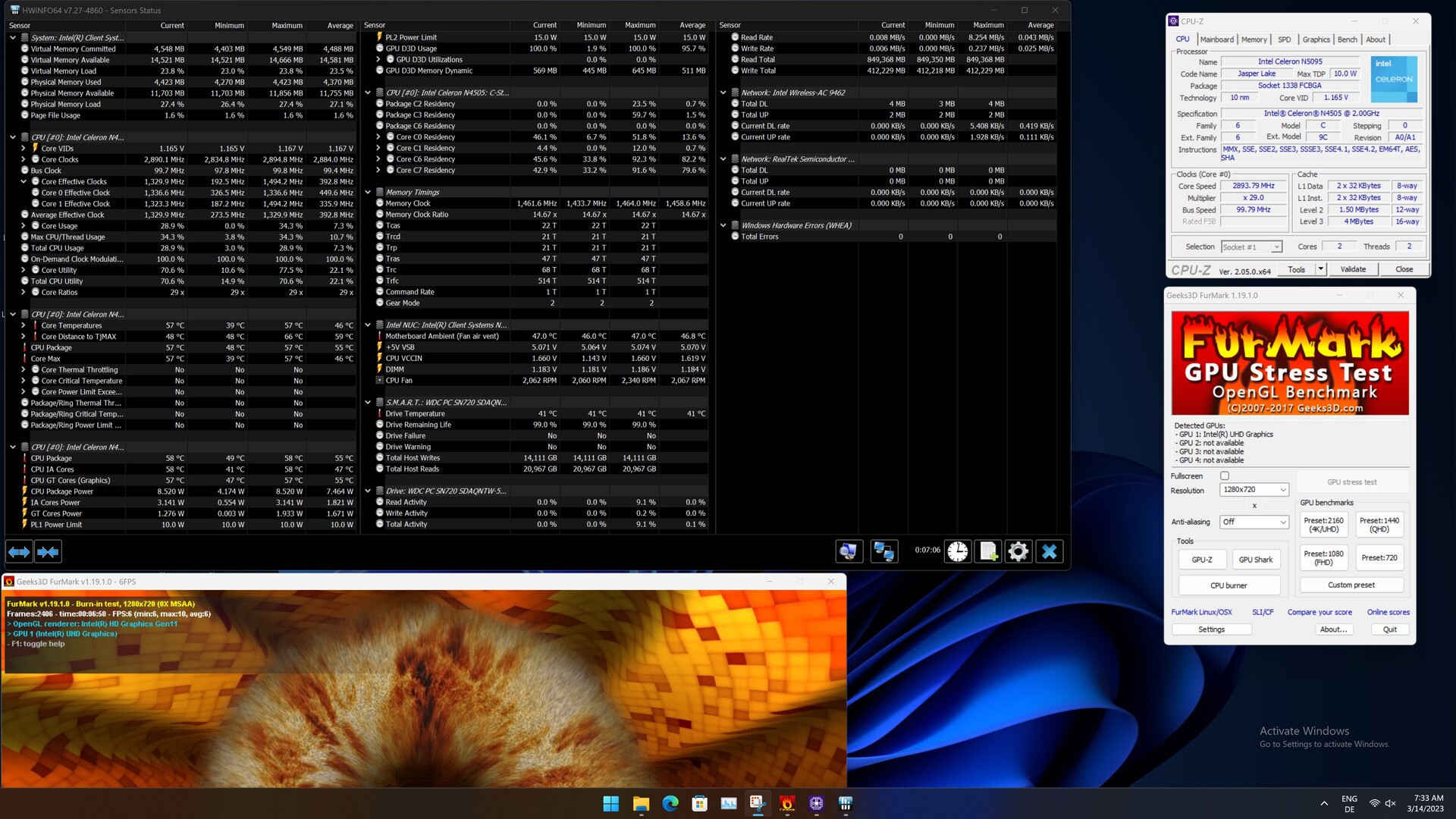Launch GPU-Z from FurMark tools
The height and width of the screenshot is (819, 1456).
(1202, 560)
